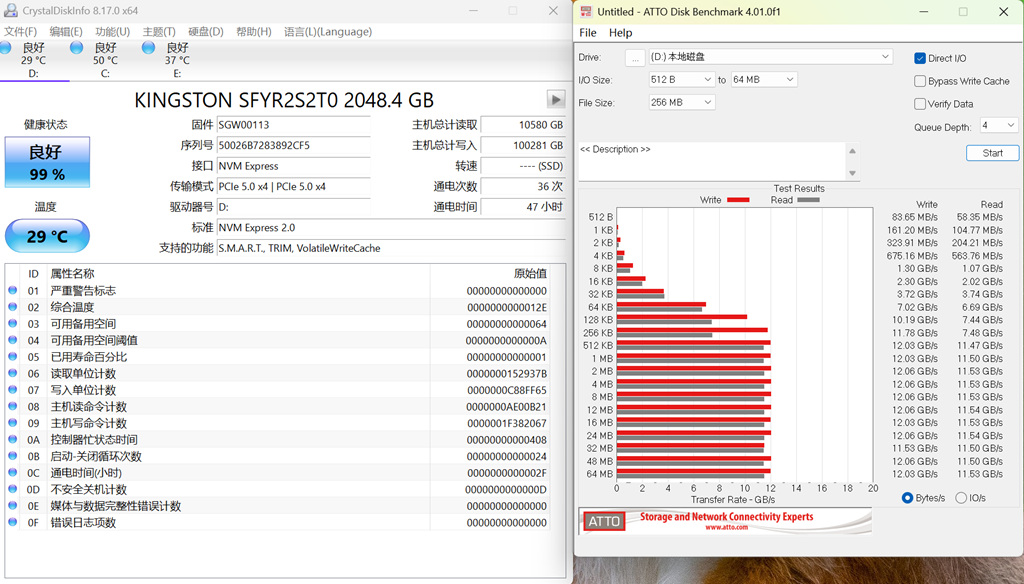Screen dimensions: 1024x584
Task: Click the 64 KB write result 7.02 GB/s
Action: coord(916,307)
